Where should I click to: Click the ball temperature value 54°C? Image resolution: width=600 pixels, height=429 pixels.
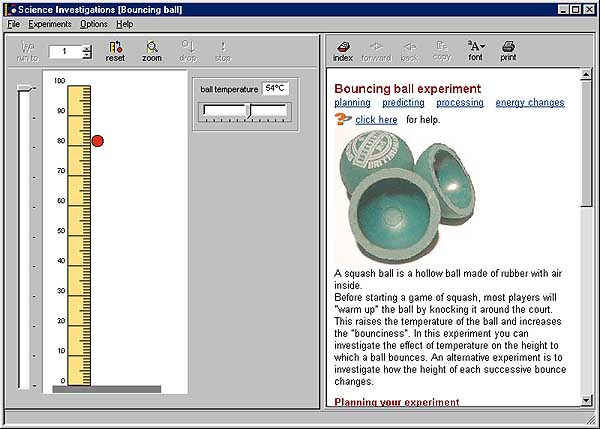[275, 88]
